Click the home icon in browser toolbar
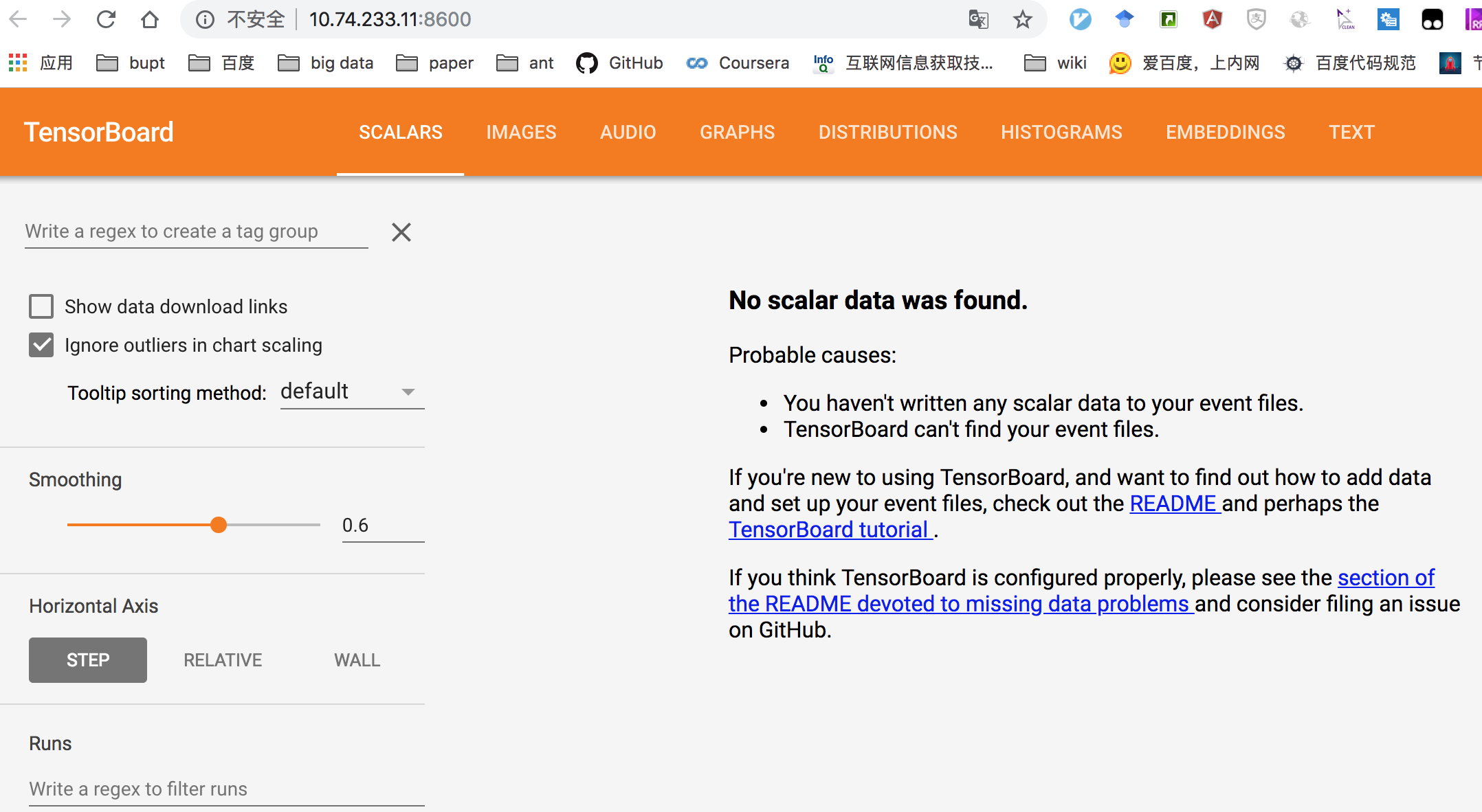This screenshot has width=1482, height=812. 149,19
